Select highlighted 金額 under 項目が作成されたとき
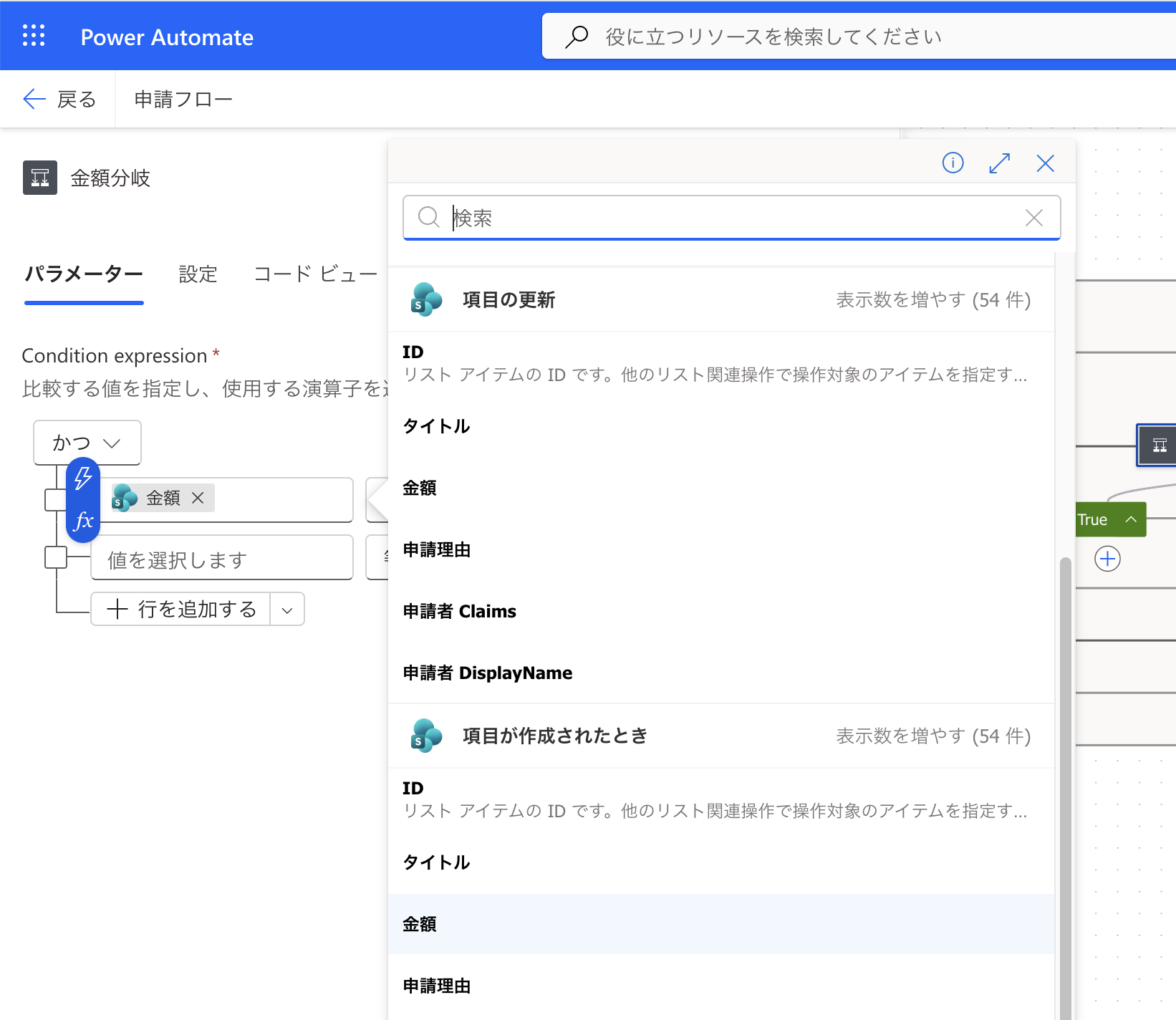Image resolution: width=1176 pixels, height=1020 pixels. tap(721, 924)
